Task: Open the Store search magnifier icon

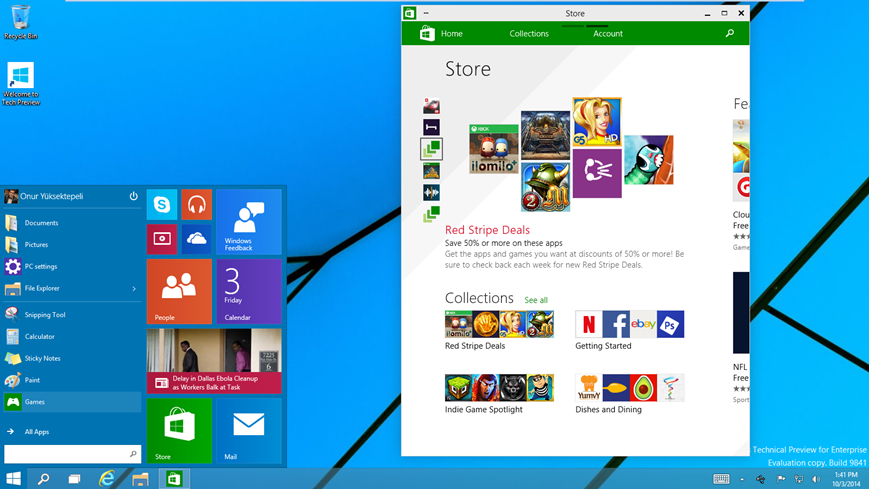Action: tap(729, 34)
